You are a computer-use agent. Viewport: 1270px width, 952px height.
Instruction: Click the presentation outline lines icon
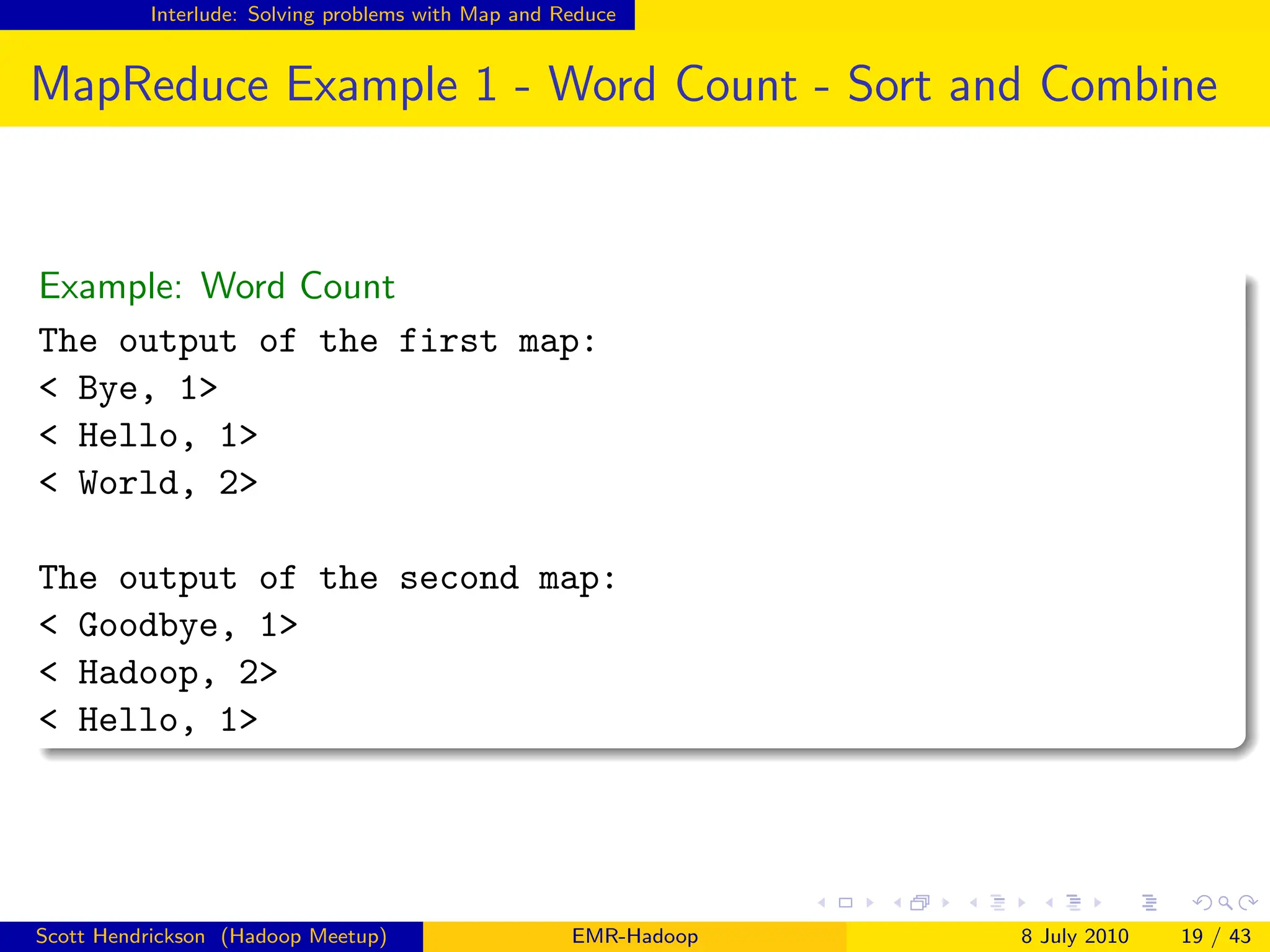point(1149,903)
